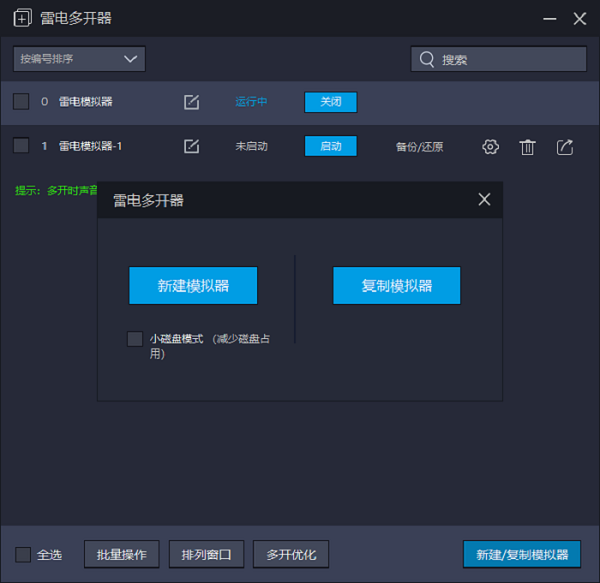Viewport: 600px width, 583px height.
Task: Open settings gear for 雷电模拟器-1
Action: (x=490, y=147)
